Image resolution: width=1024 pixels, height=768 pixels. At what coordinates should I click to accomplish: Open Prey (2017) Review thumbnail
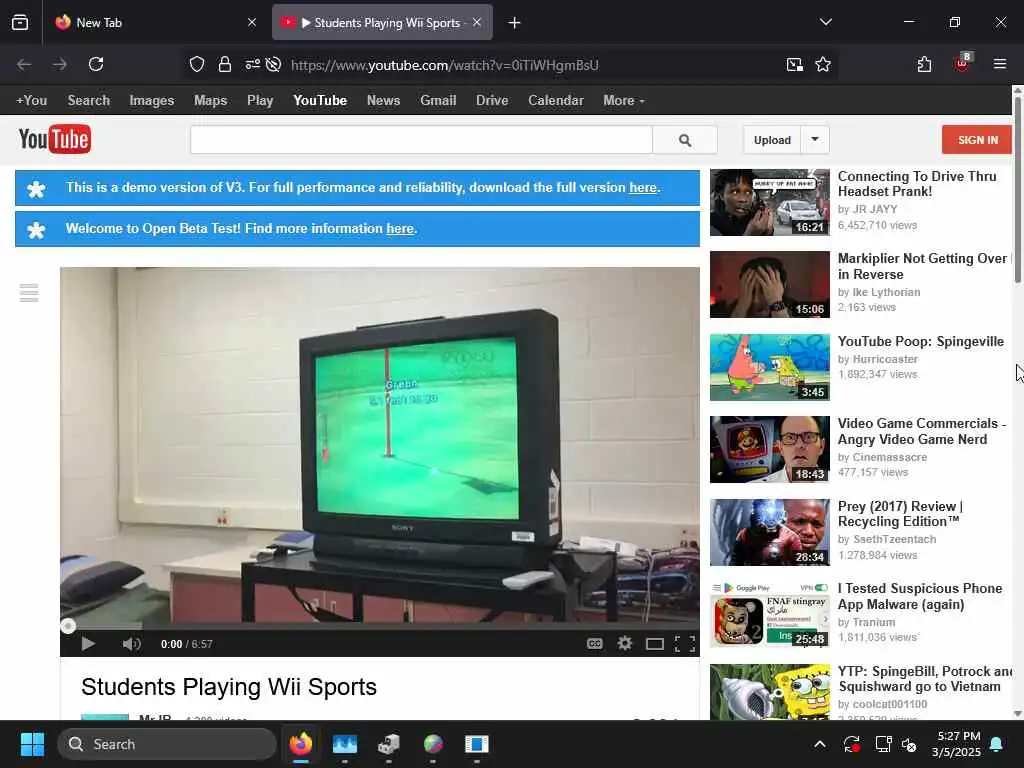coord(769,532)
